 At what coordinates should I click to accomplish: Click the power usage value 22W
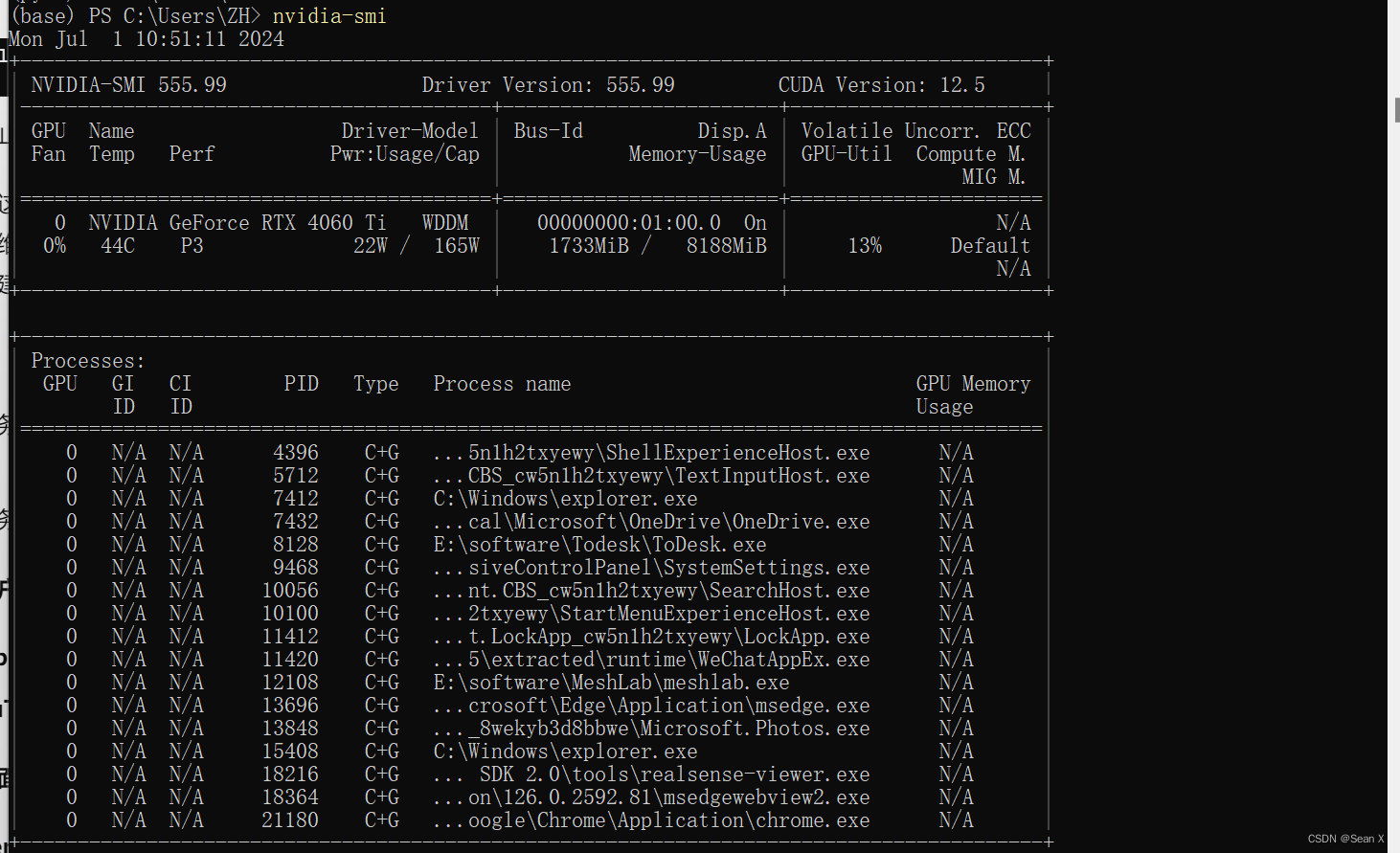(371, 246)
